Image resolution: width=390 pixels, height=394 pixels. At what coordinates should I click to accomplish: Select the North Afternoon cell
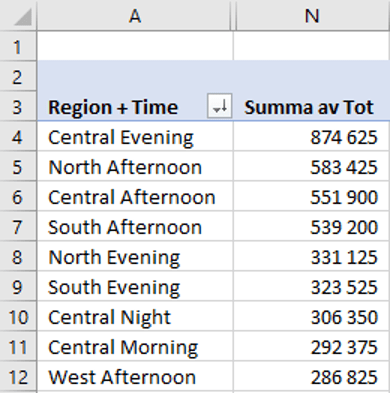tap(135, 166)
